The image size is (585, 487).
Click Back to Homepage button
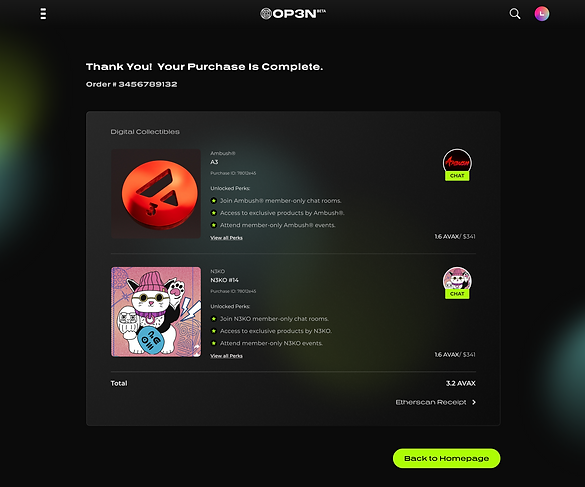tap(447, 458)
